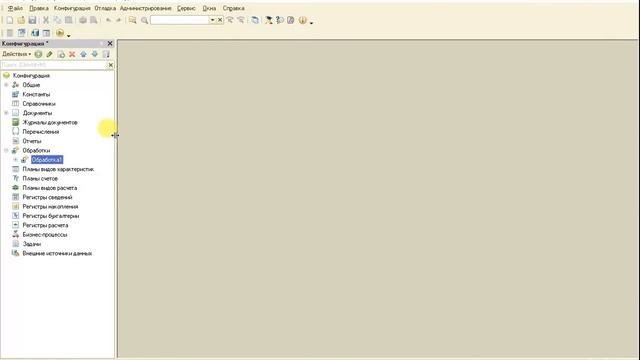This screenshot has height=360, width=640.
Task: Click the blue configuration icon in second toolbar
Action: point(35,33)
